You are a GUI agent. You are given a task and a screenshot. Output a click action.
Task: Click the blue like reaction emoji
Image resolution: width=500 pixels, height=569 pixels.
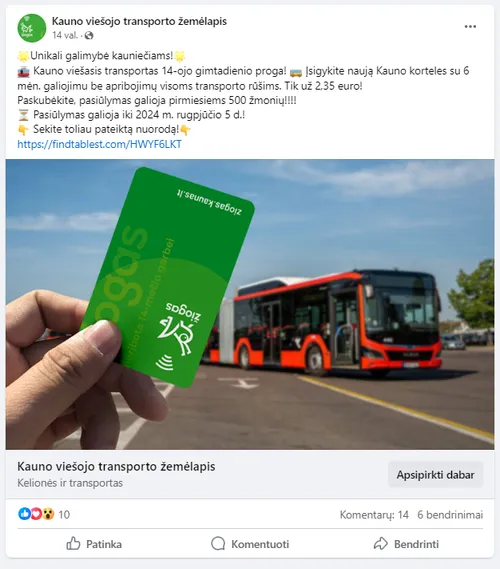[24, 514]
